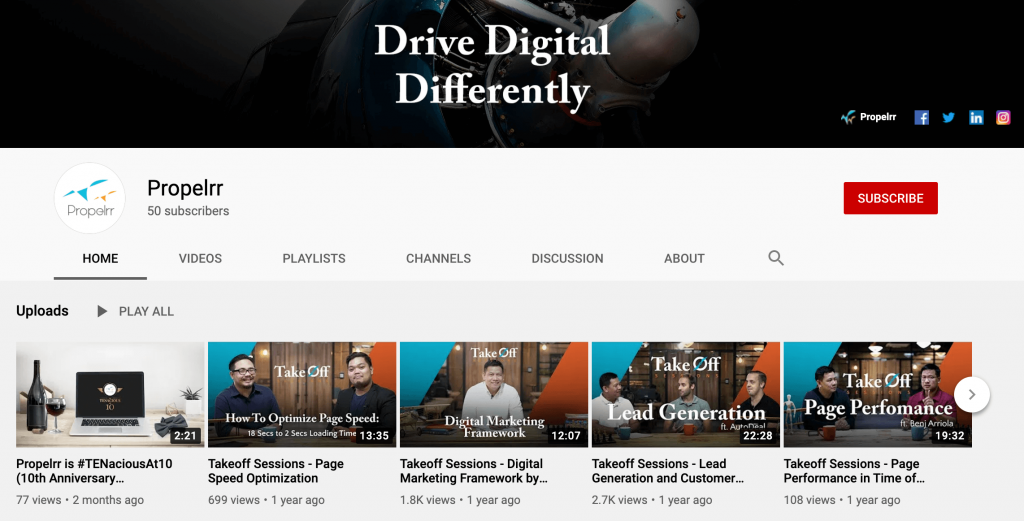
Task: Click the Play All triangle icon
Action: pos(102,311)
